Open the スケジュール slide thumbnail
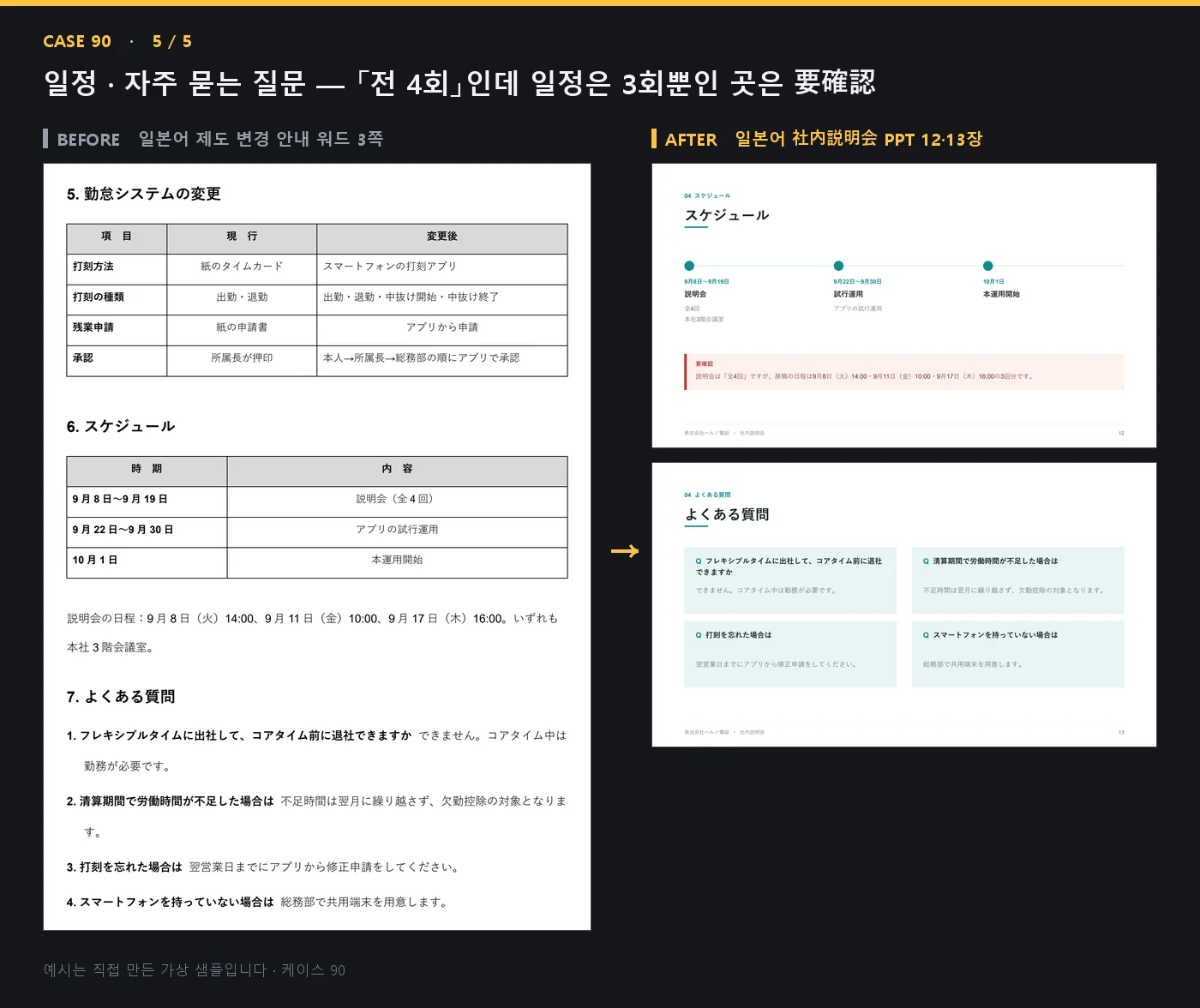 pyautogui.click(x=904, y=306)
